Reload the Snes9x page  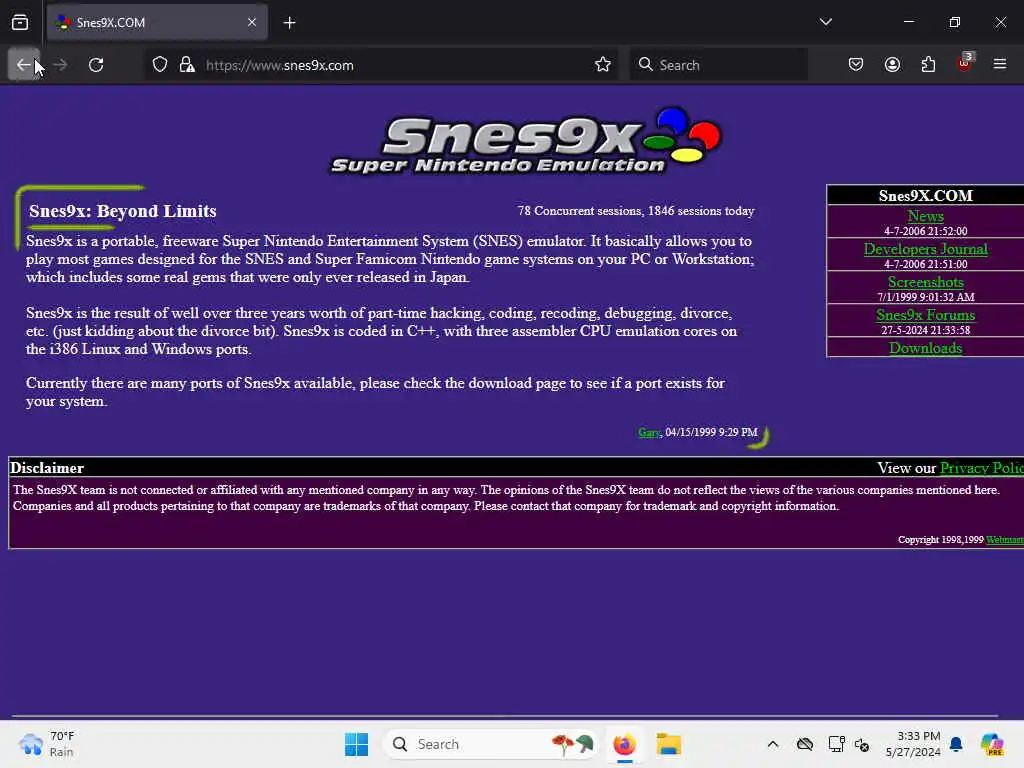point(96,65)
